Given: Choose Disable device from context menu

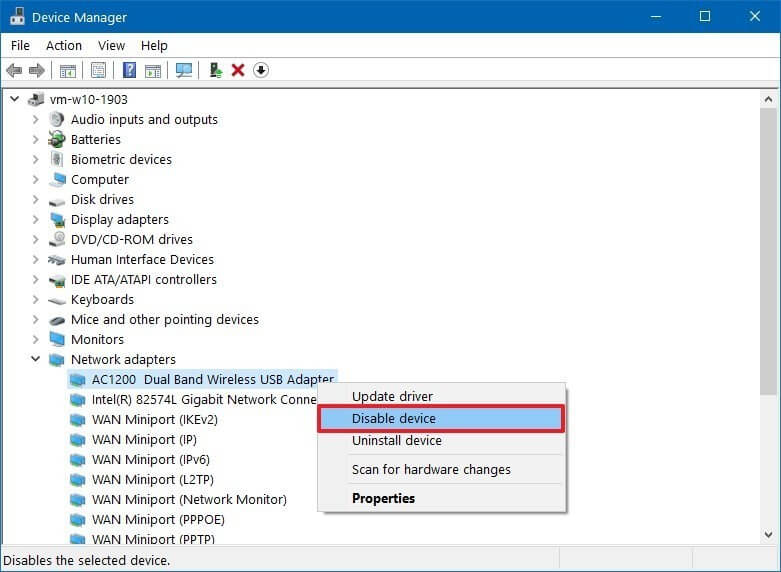Looking at the screenshot, I should coord(394,419).
